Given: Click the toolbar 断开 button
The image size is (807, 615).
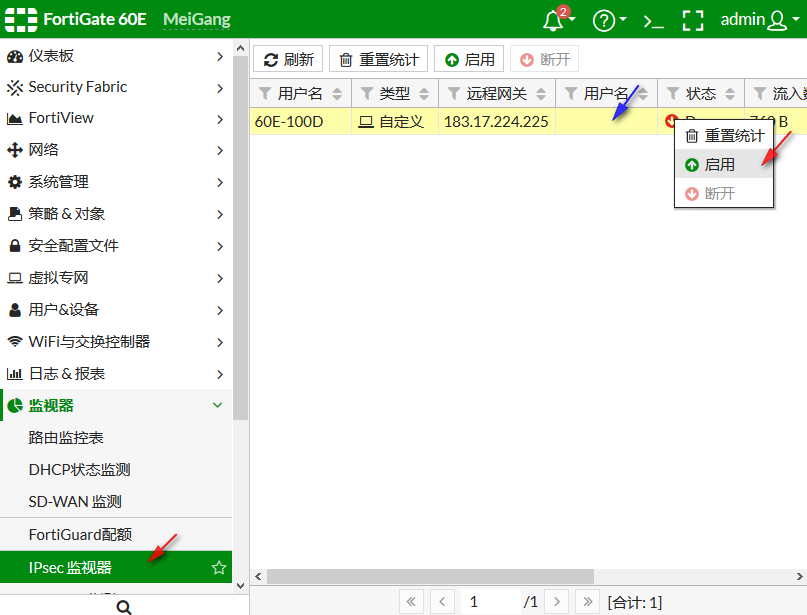Looking at the screenshot, I should pyautogui.click(x=545, y=59).
